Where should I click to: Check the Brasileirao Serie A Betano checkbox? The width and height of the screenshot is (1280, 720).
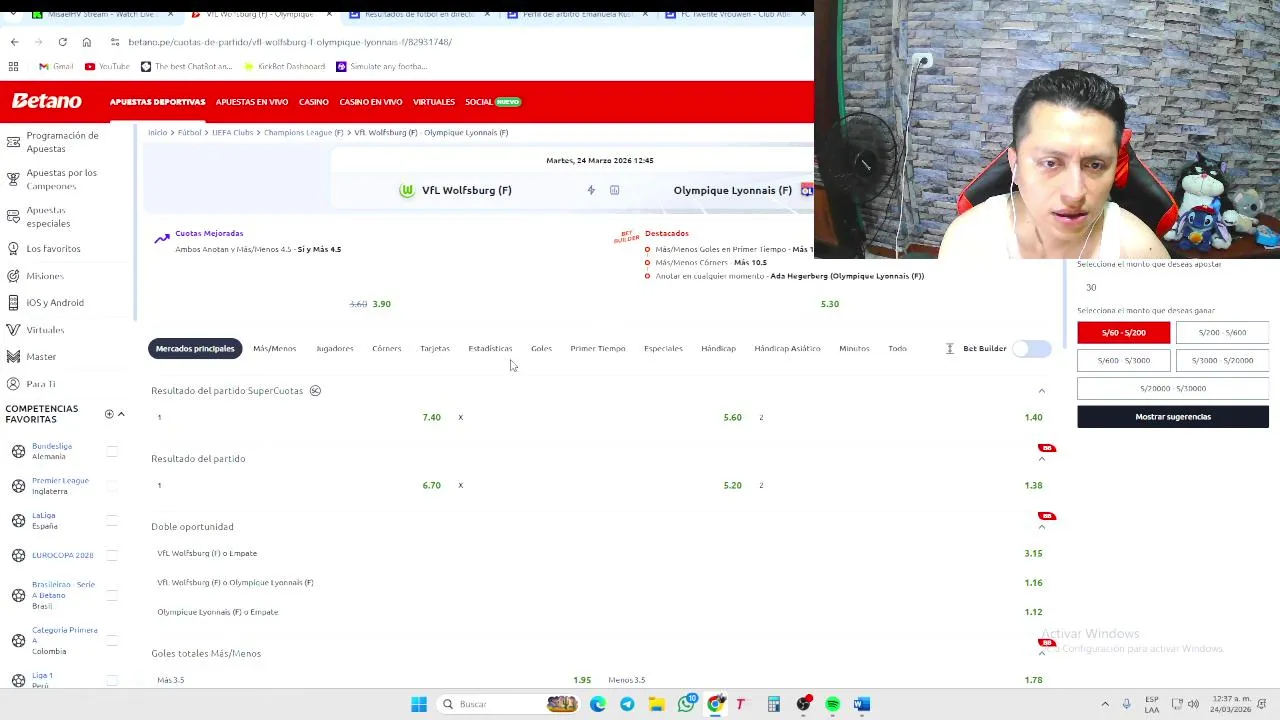click(x=112, y=595)
